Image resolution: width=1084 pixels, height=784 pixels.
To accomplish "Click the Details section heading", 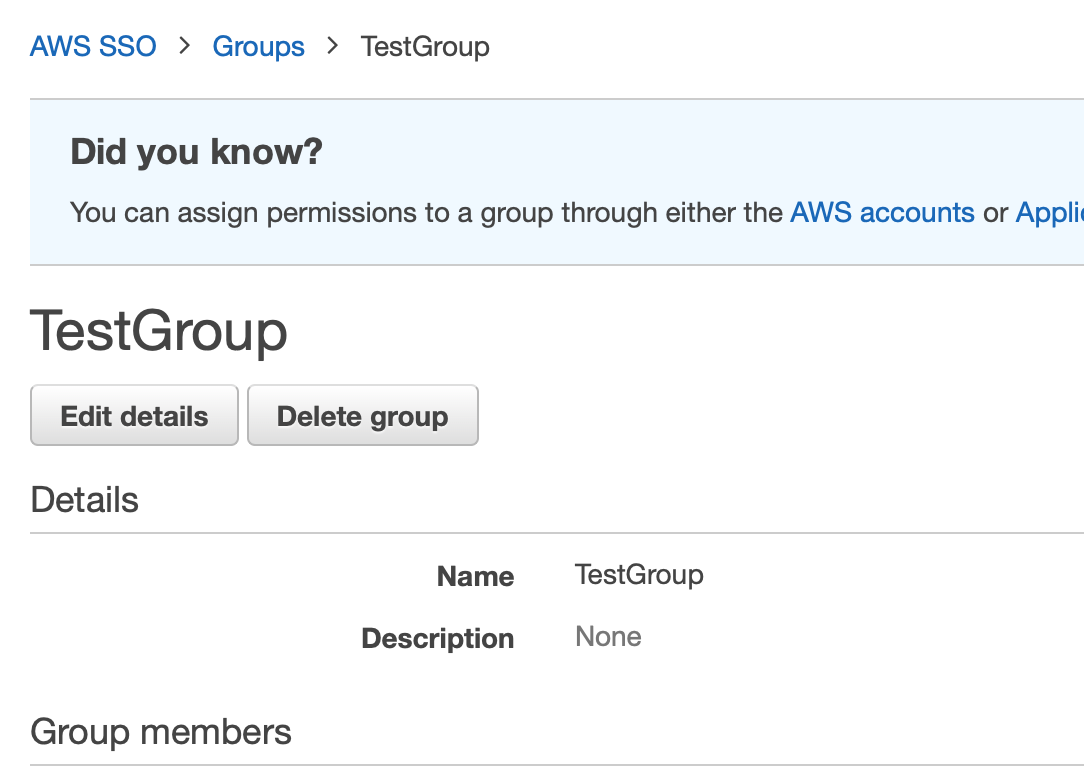I will coord(84,499).
